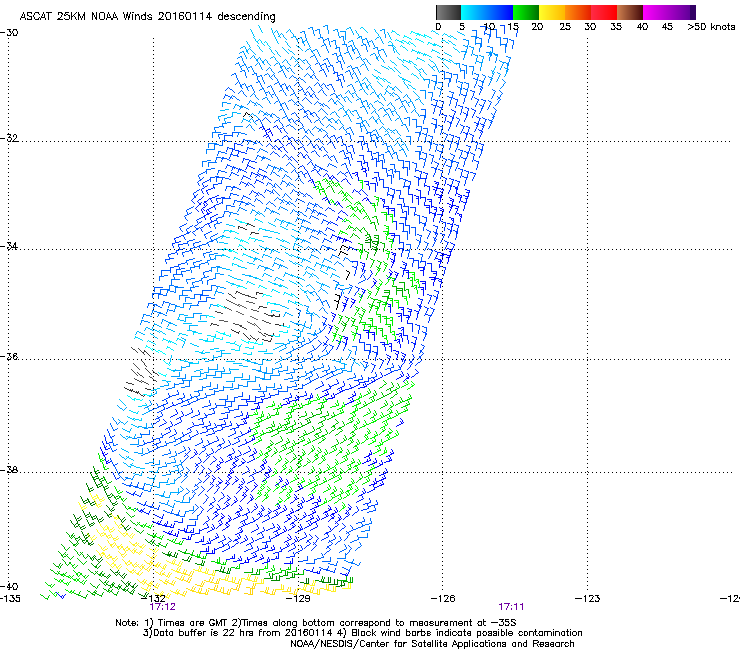Screen dimensions: 740x650
Task: Click the orange 25-30 knots legend swatch
Action: click(x=578, y=12)
